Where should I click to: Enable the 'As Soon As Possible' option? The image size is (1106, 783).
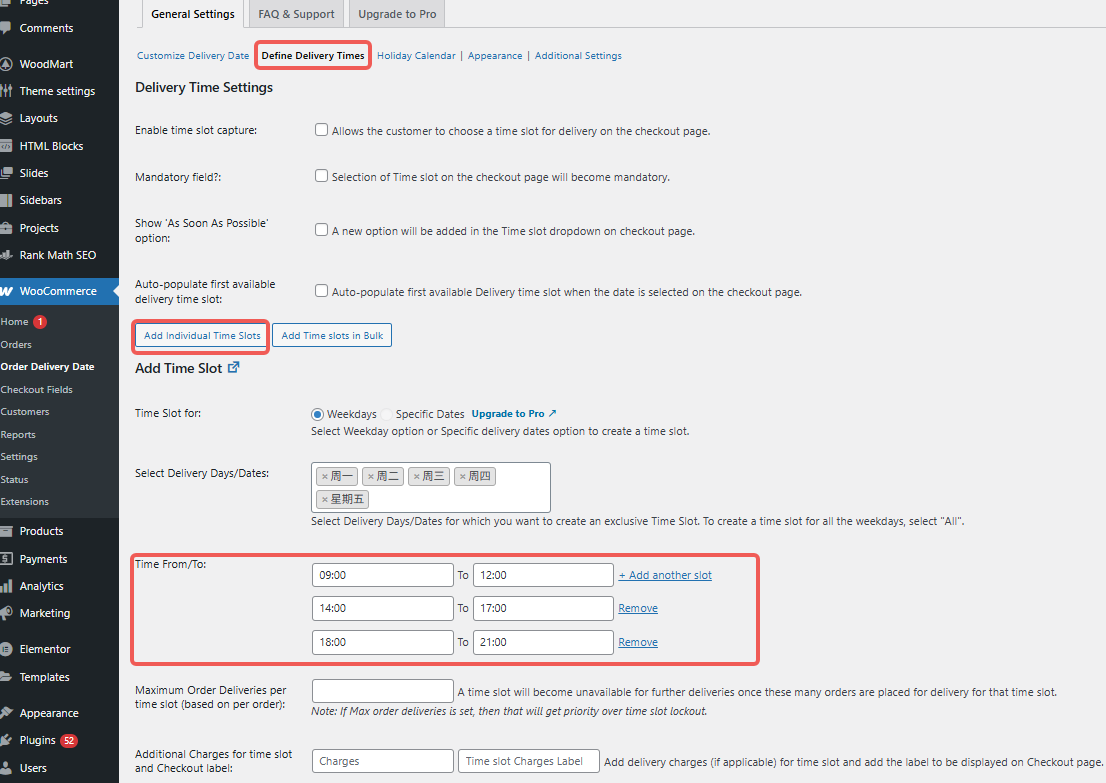321,230
